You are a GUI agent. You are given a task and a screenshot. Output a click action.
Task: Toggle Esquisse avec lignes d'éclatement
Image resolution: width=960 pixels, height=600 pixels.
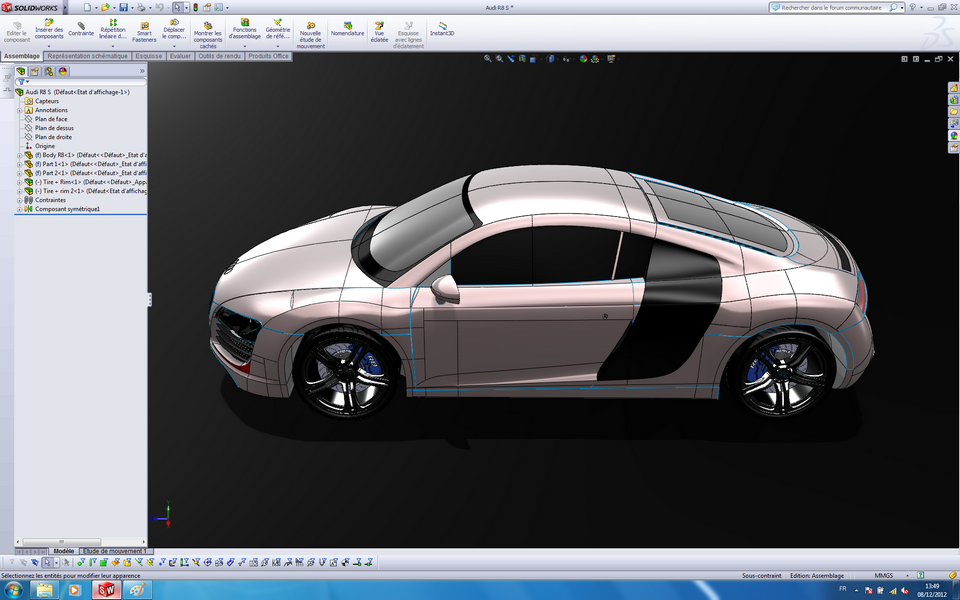click(x=410, y=28)
